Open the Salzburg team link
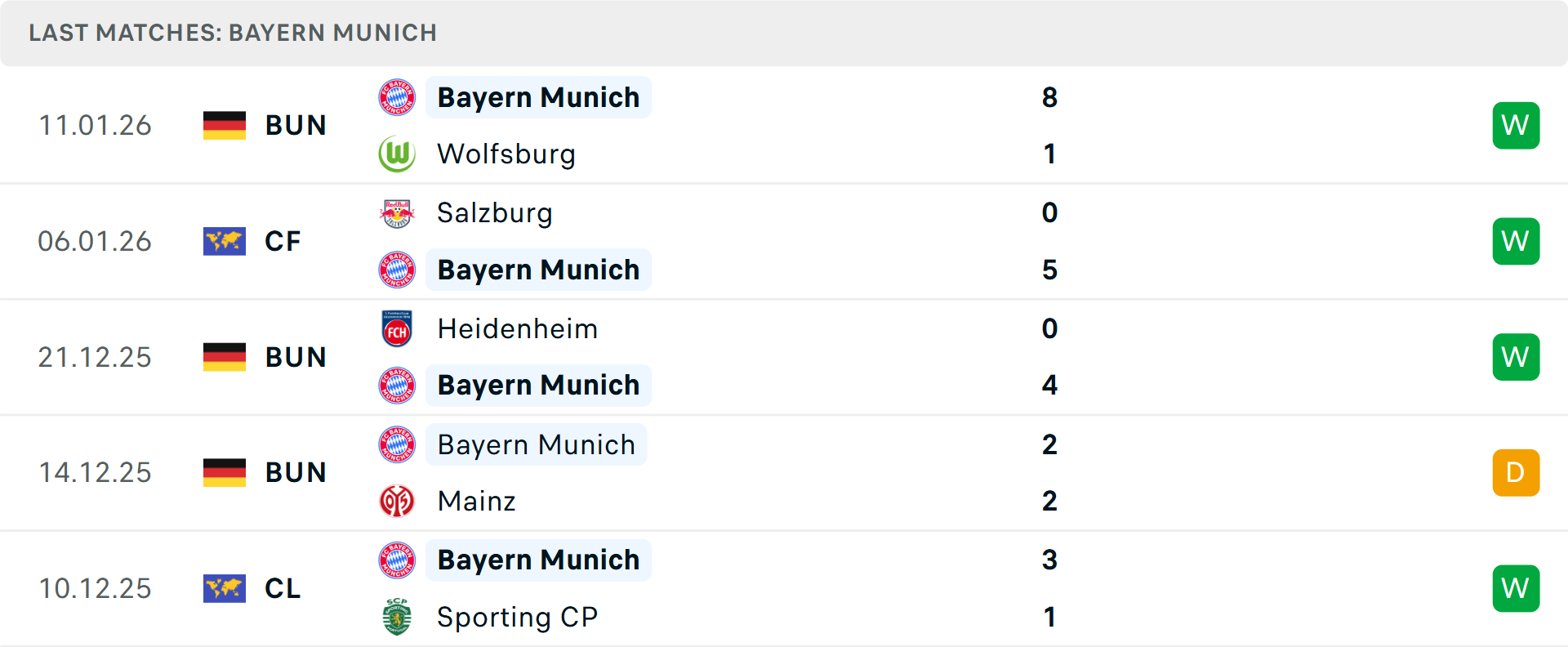Screen dimensions: 1568x647 495,213
